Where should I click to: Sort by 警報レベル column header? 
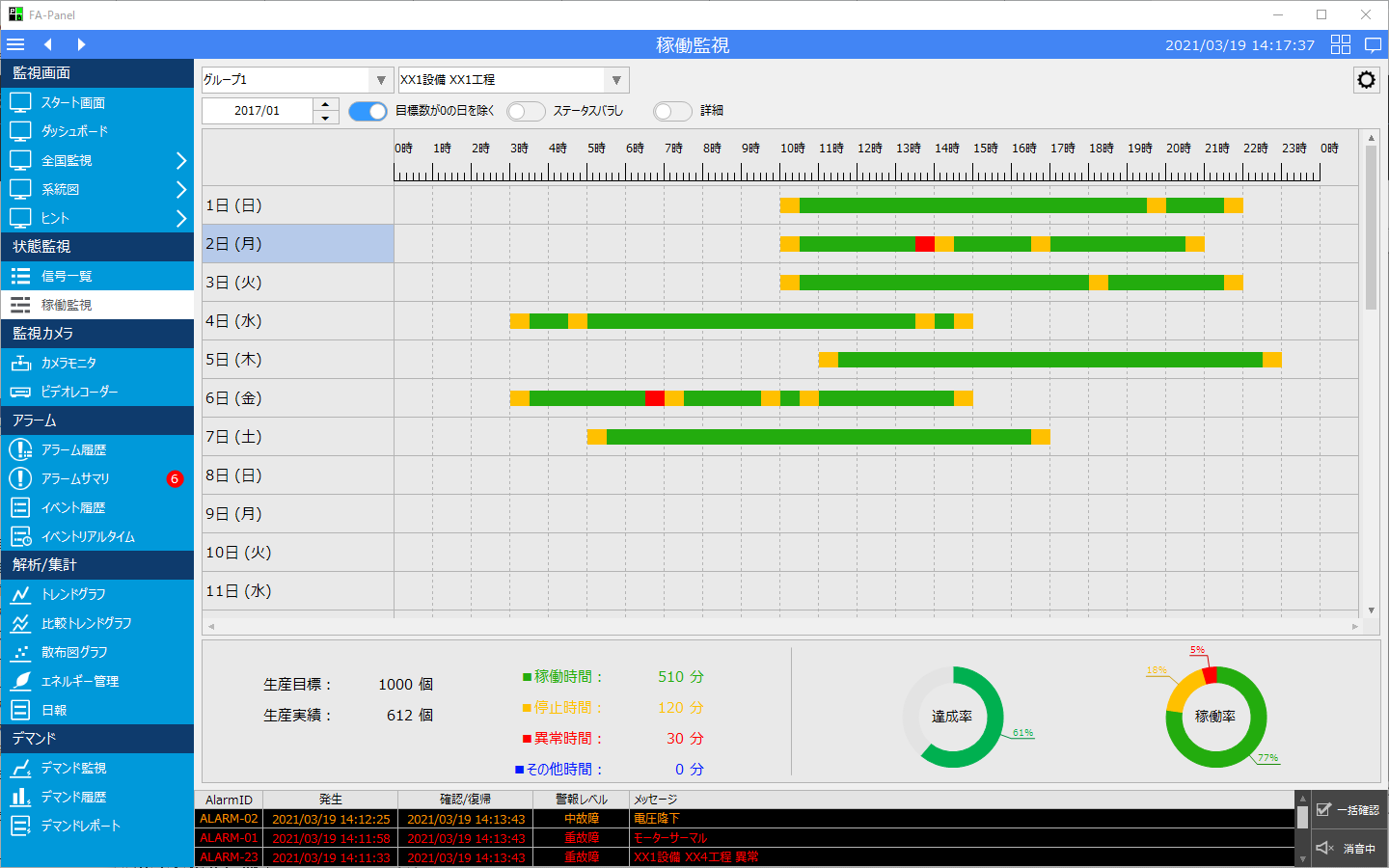click(581, 800)
